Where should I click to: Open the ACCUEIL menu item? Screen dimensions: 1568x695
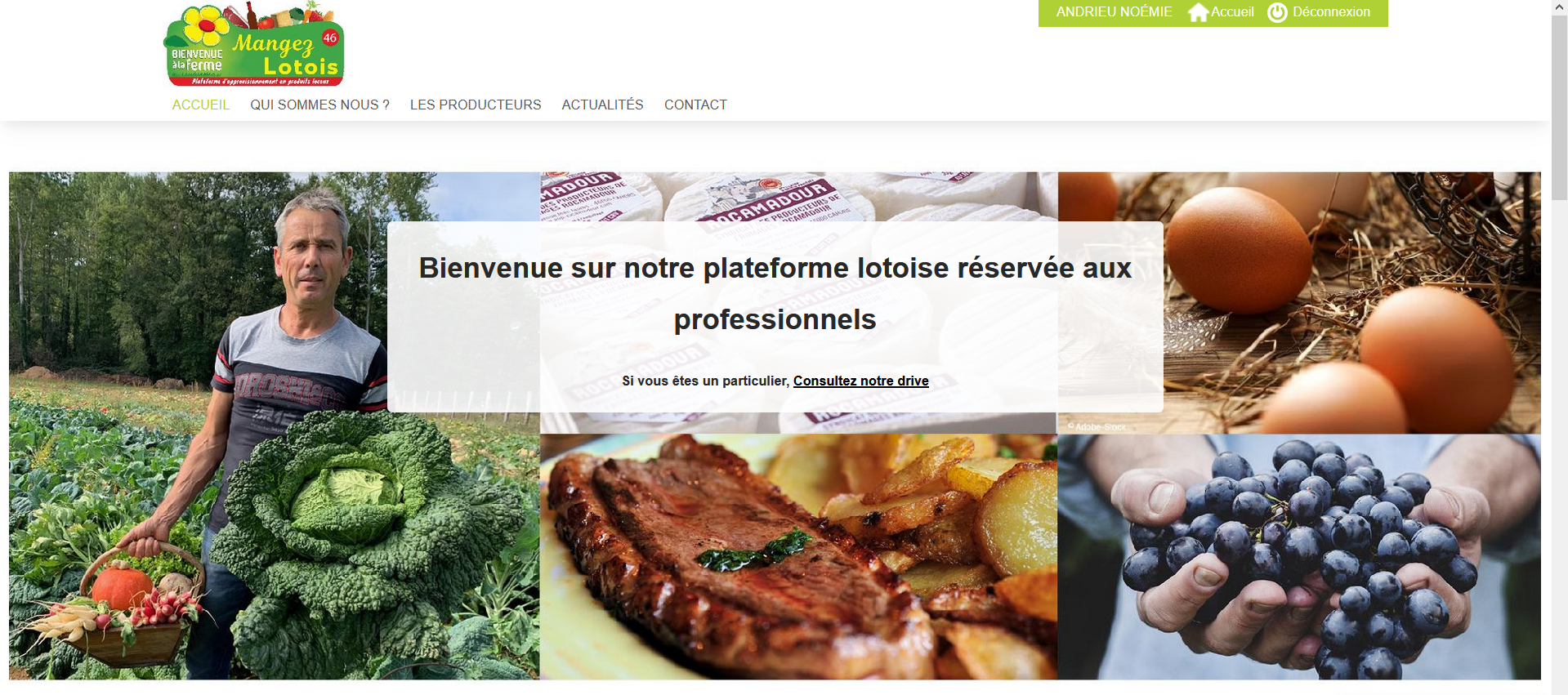[x=201, y=105]
